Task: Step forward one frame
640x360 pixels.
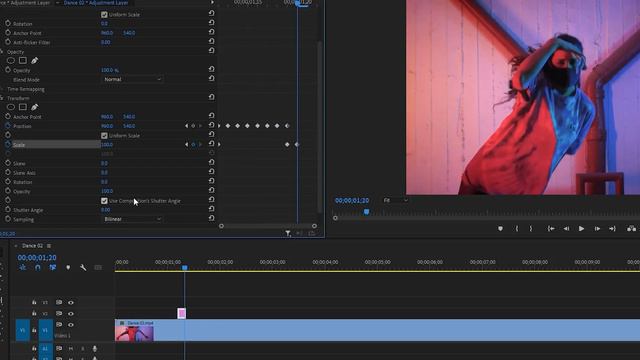Action: pos(597,229)
